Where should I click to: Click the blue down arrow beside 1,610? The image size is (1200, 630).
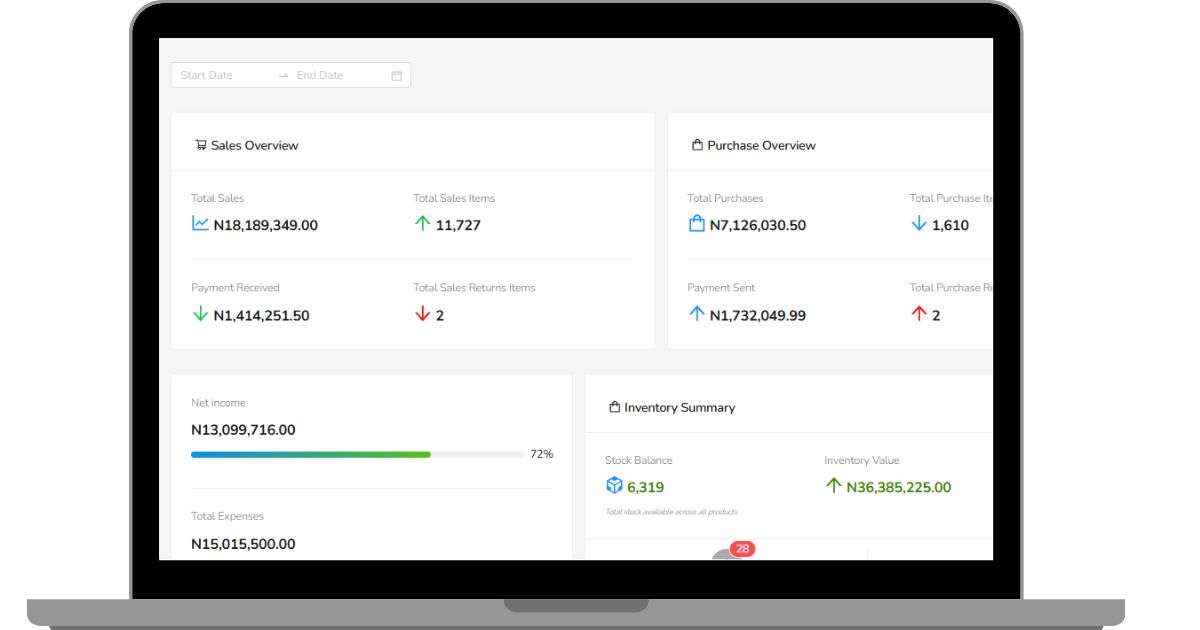click(919, 224)
